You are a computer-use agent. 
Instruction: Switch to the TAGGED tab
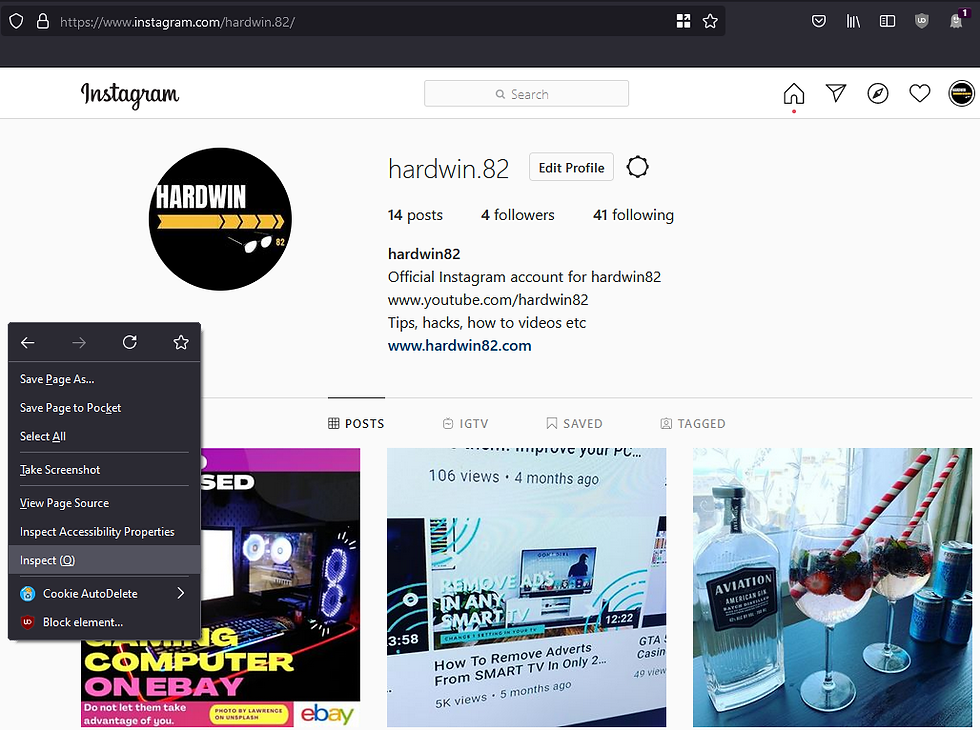[693, 423]
